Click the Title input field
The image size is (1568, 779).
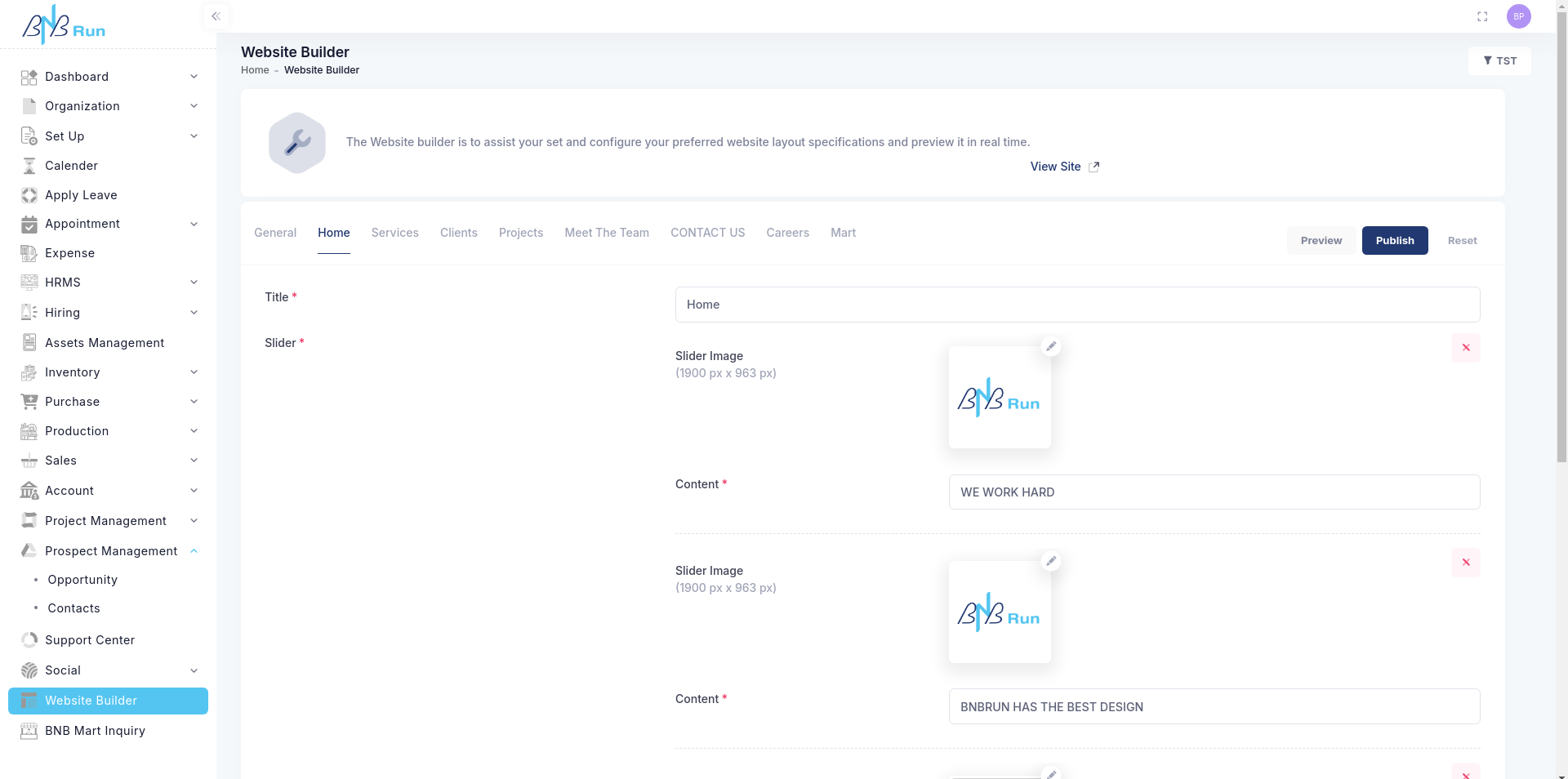click(1076, 305)
